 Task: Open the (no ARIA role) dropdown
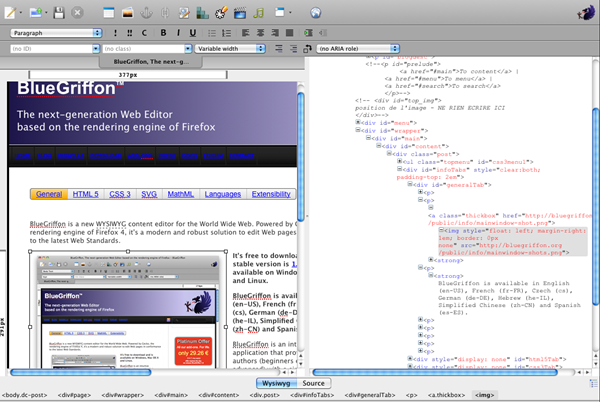(358, 49)
